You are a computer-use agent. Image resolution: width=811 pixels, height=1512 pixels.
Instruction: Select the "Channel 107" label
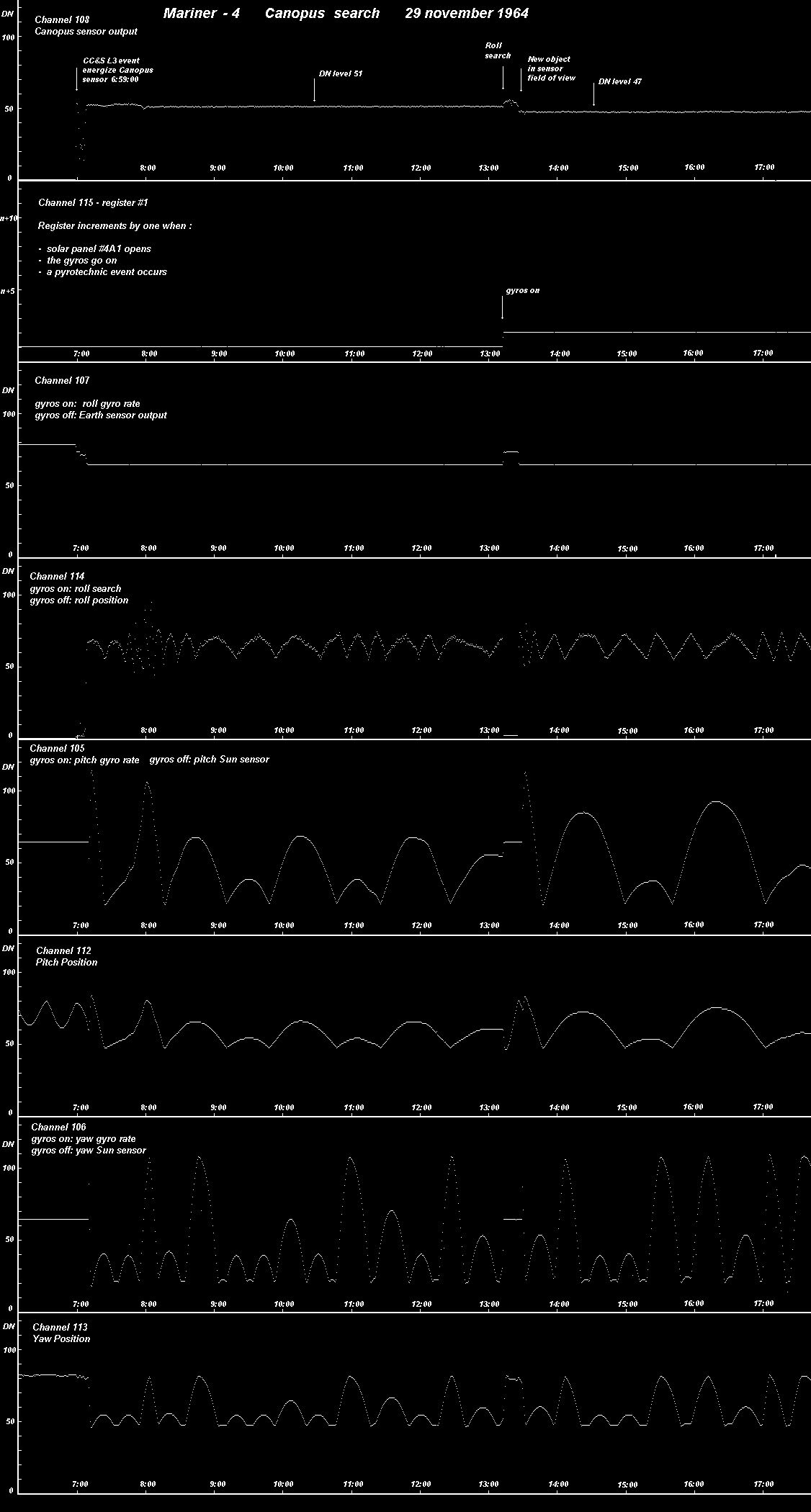(x=62, y=380)
